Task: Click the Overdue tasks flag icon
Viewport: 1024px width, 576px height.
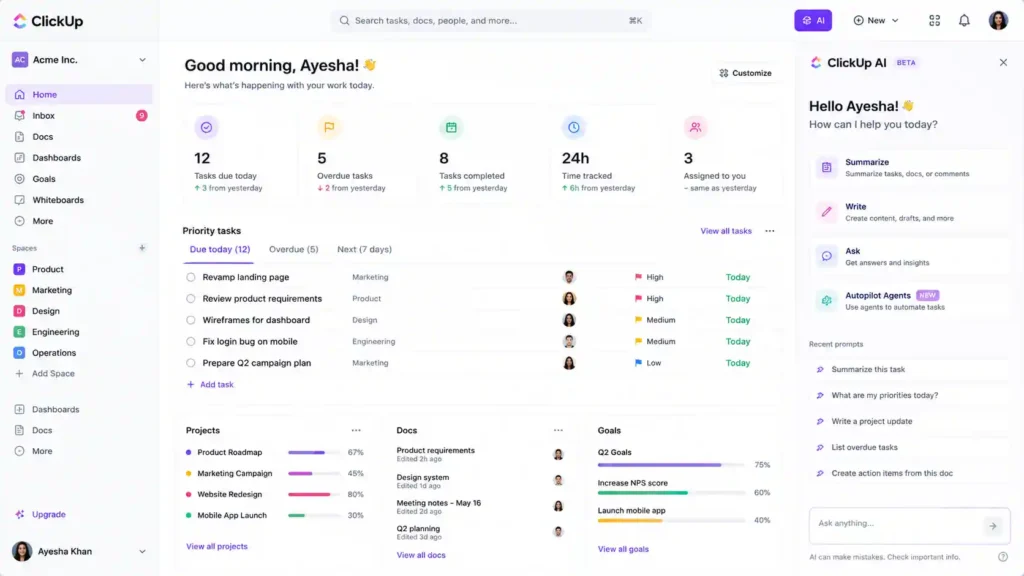Action: coord(328,127)
